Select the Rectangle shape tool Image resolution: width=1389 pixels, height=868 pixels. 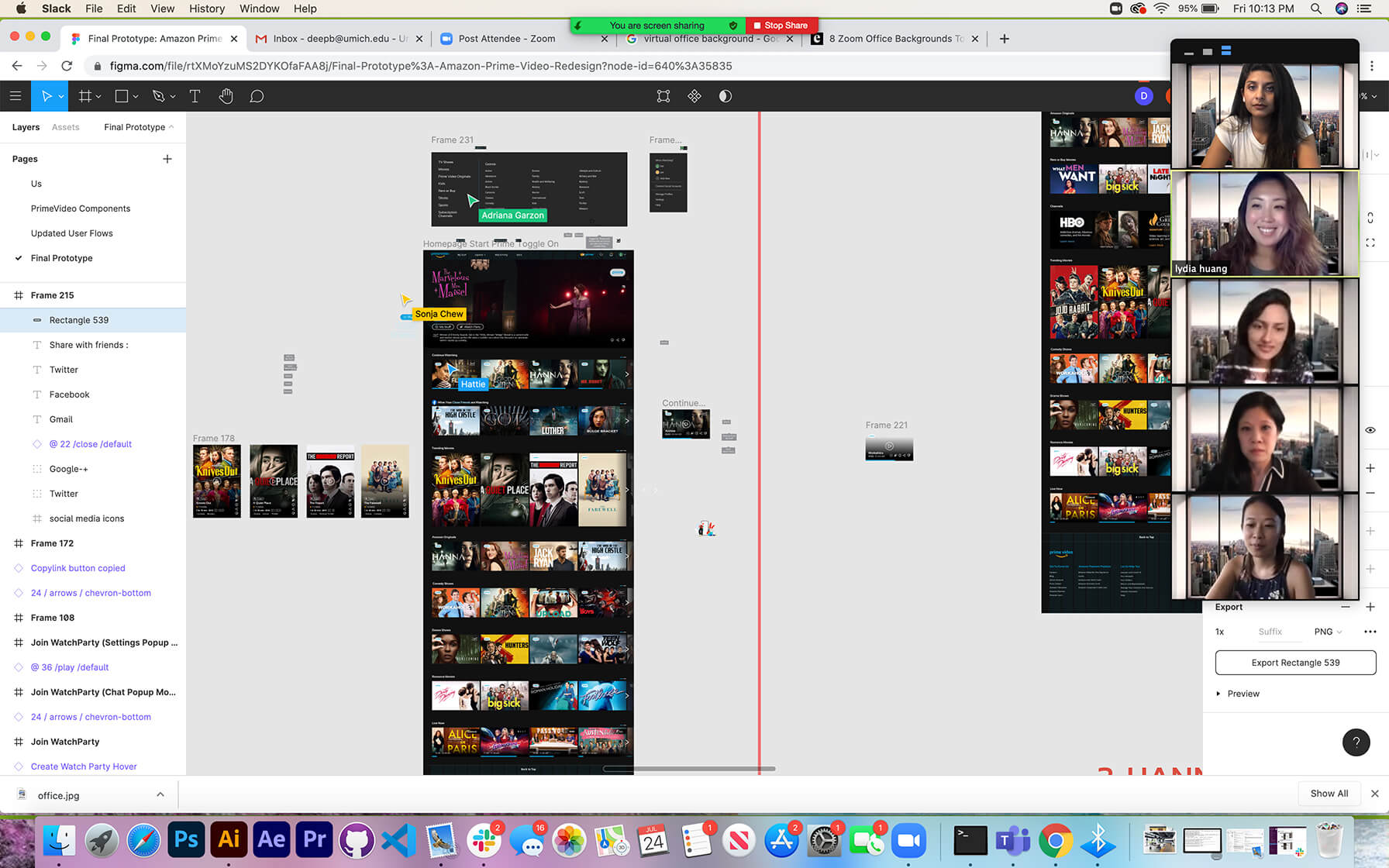[122, 96]
